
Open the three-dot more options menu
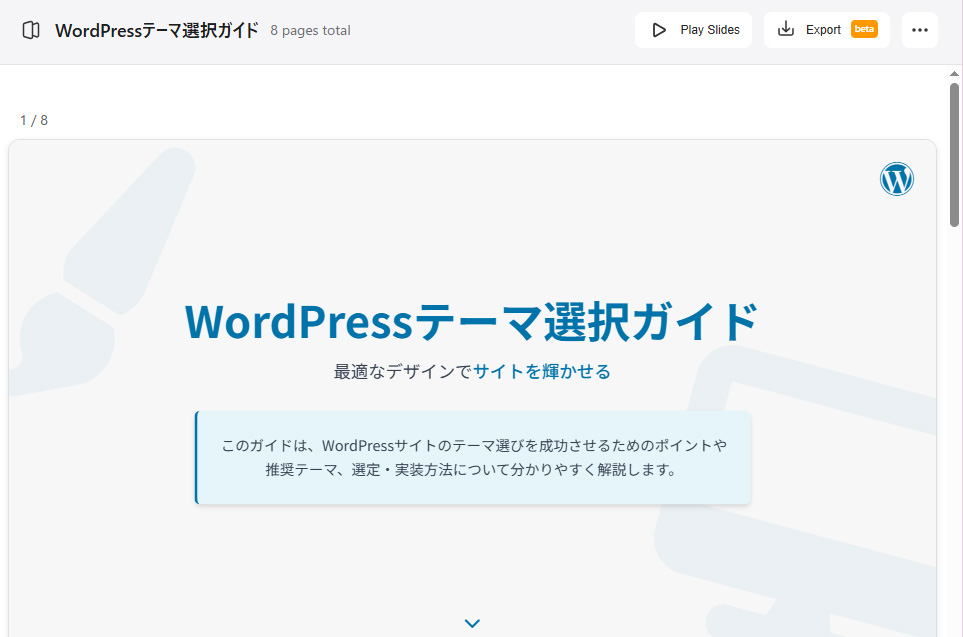pos(919,29)
